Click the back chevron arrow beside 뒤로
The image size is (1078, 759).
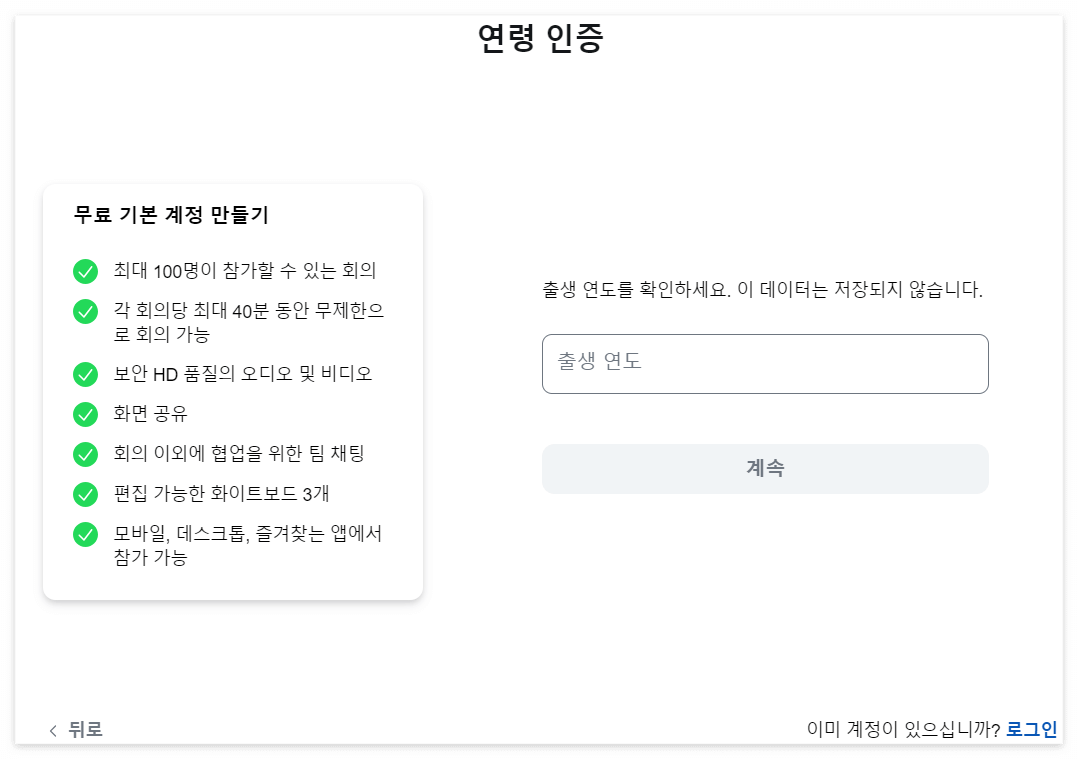pyautogui.click(x=52, y=730)
